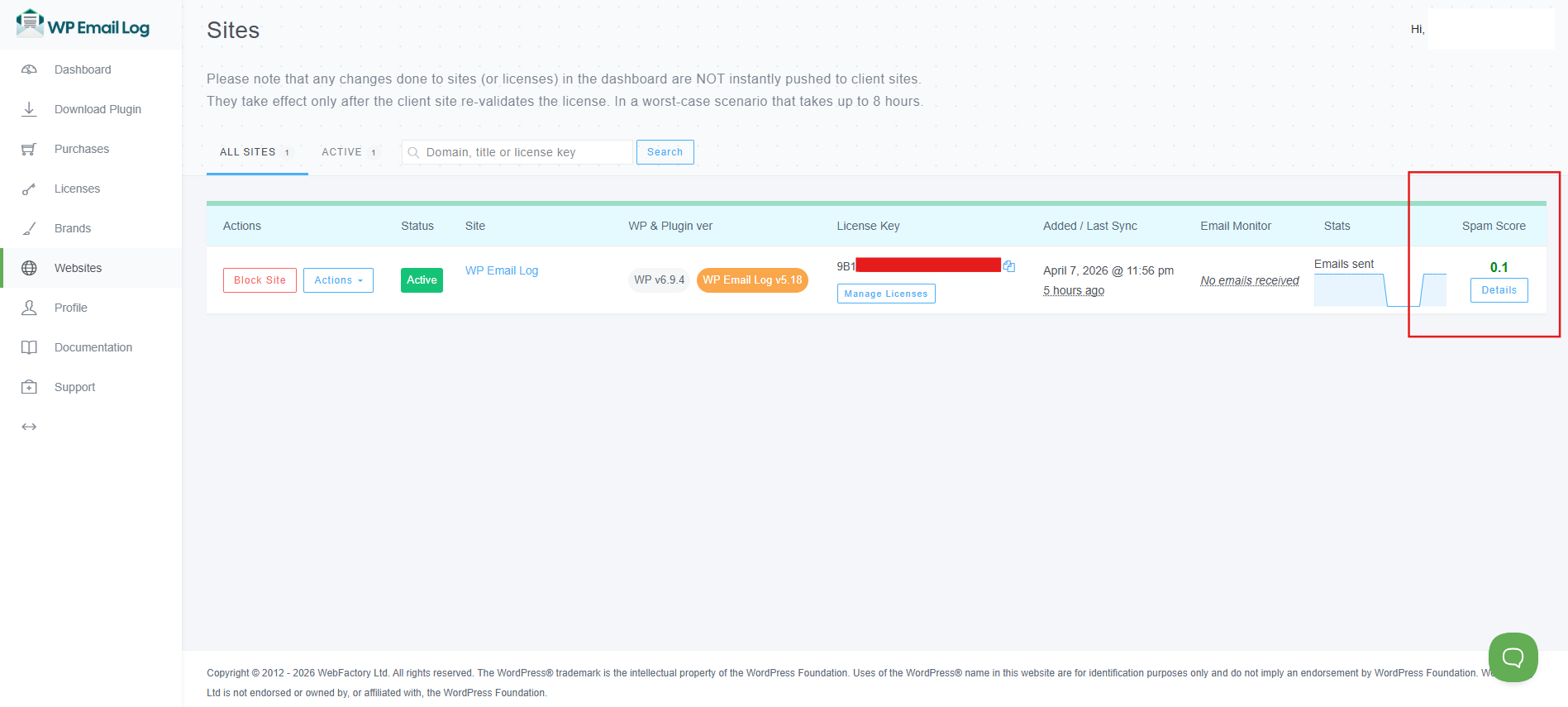Click the domain or license search field
This screenshot has height=707, width=1568.
coord(521,152)
